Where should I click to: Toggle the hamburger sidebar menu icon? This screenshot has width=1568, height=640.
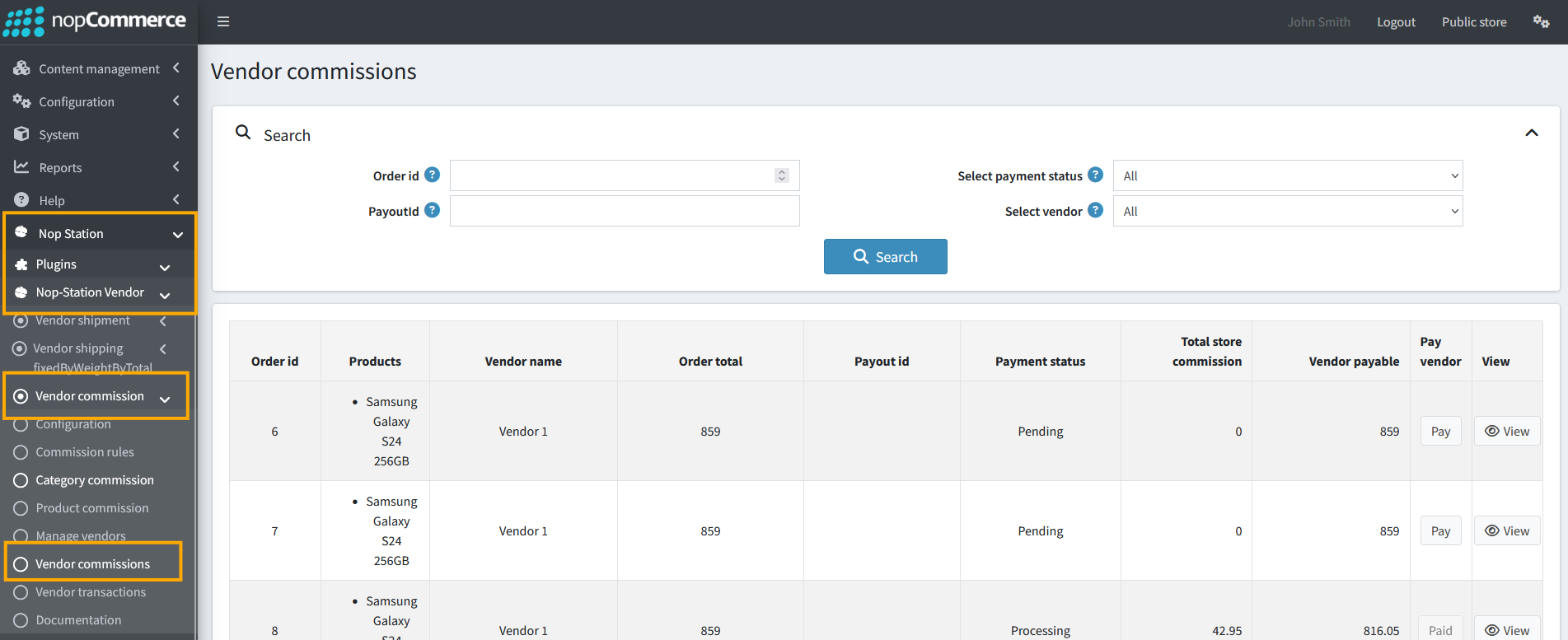pyautogui.click(x=223, y=21)
